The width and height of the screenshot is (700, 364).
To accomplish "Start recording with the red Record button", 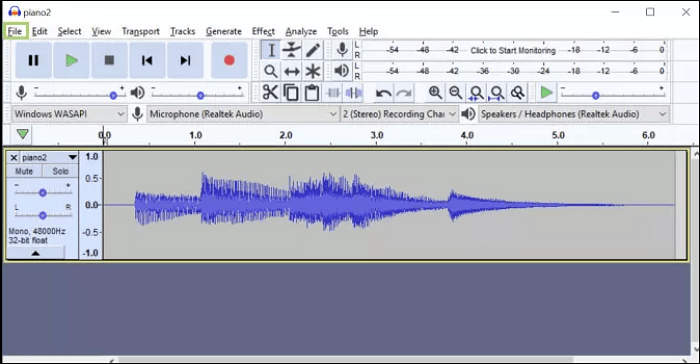I will click(x=229, y=60).
